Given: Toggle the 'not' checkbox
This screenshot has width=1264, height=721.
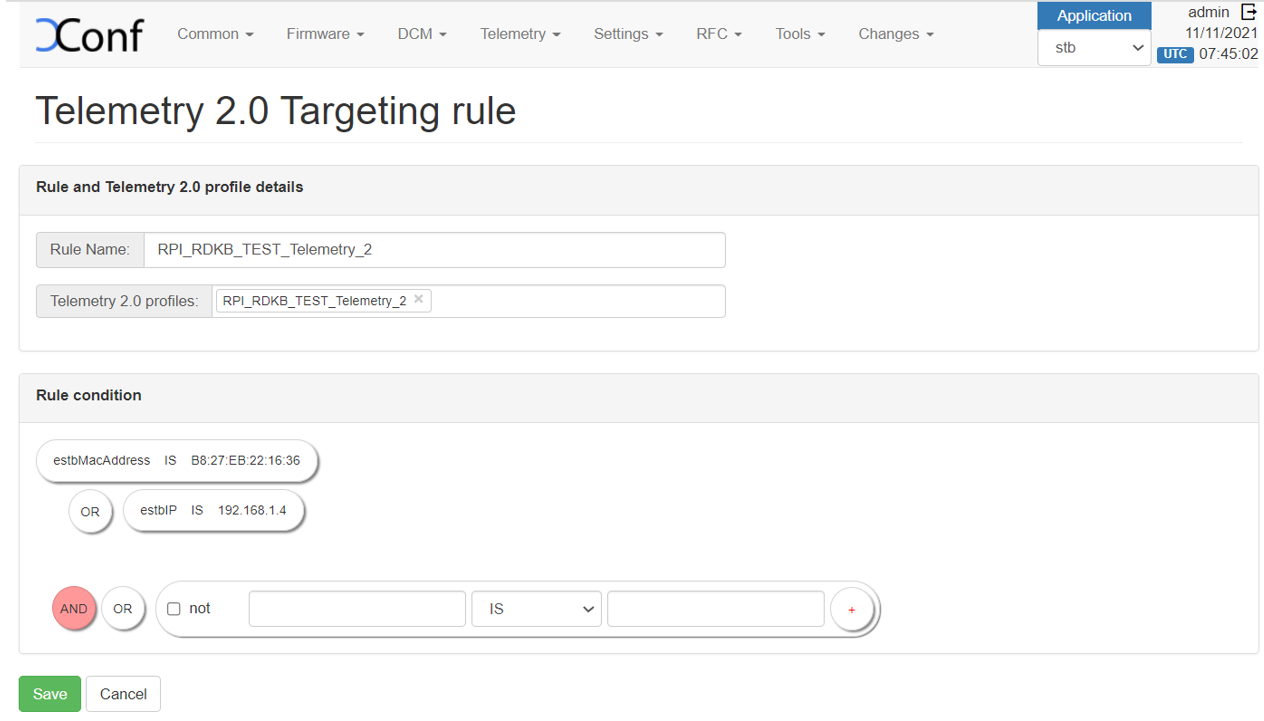Looking at the screenshot, I should (174, 609).
